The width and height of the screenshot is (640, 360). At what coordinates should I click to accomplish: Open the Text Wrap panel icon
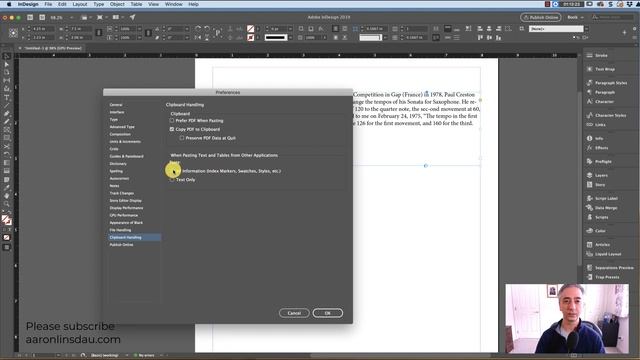click(x=589, y=69)
